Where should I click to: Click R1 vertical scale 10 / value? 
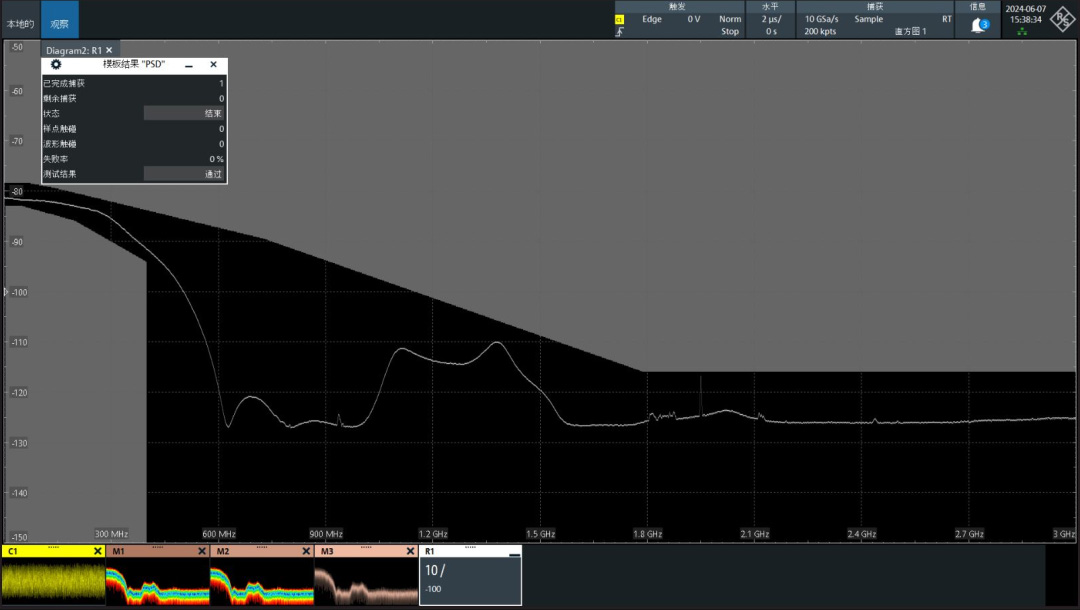[x=435, y=571]
